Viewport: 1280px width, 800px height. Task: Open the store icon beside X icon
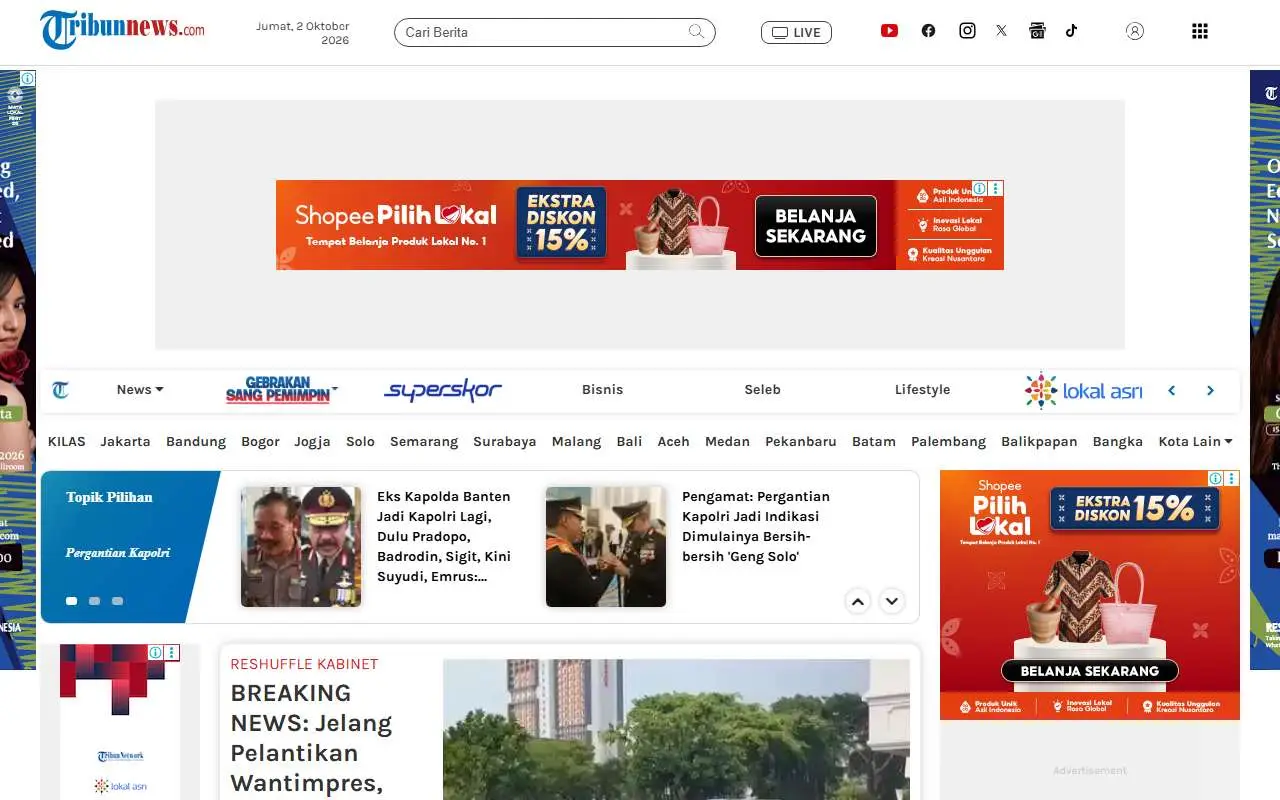click(x=1037, y=31)
